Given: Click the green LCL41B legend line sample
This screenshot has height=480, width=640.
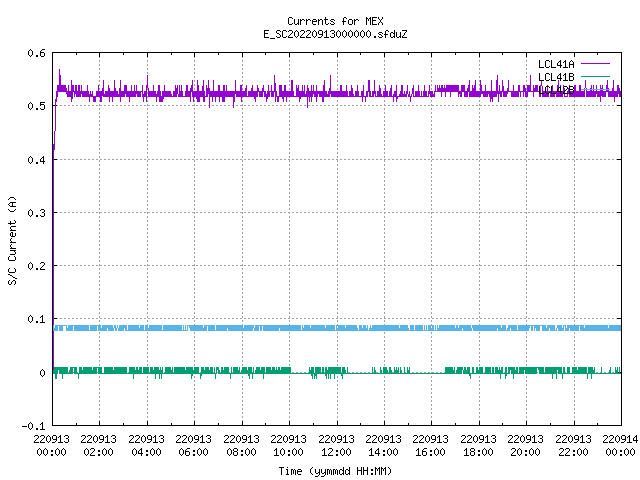Looking at the screenshot, I should (x=595, y=76).
